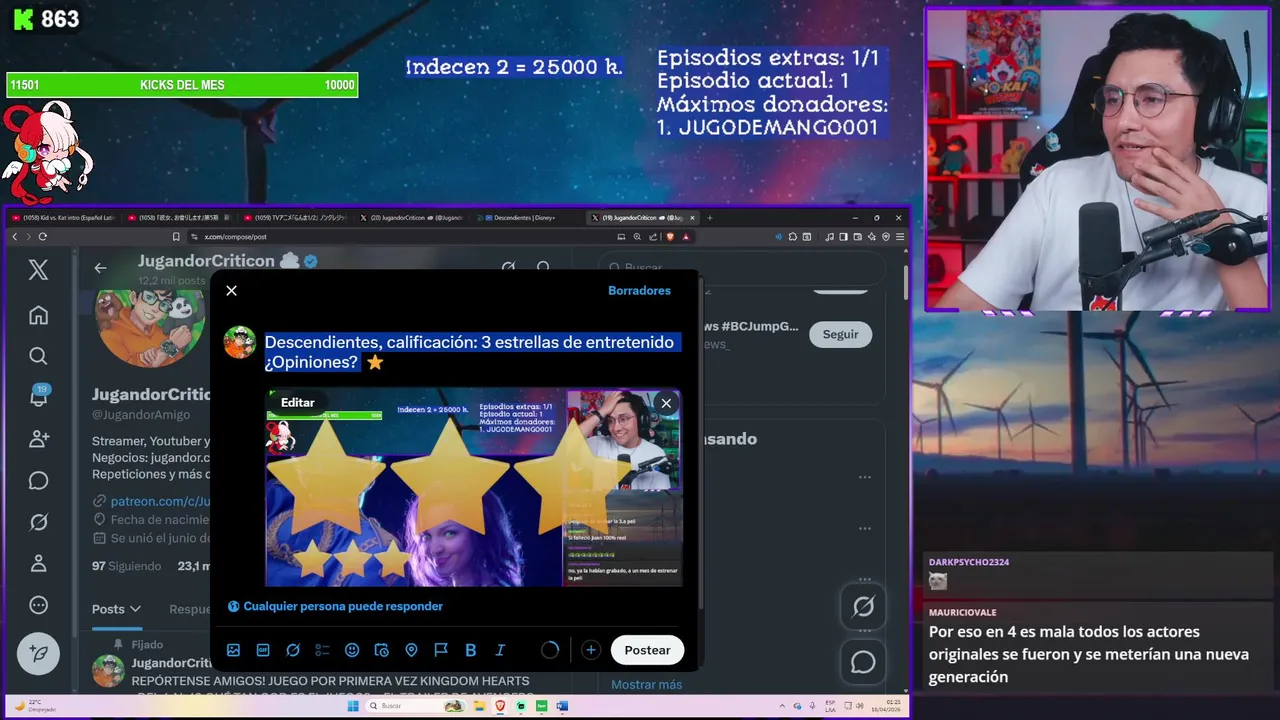
Task: Open More options circle in sidebar
Action: tap(38, 605)
